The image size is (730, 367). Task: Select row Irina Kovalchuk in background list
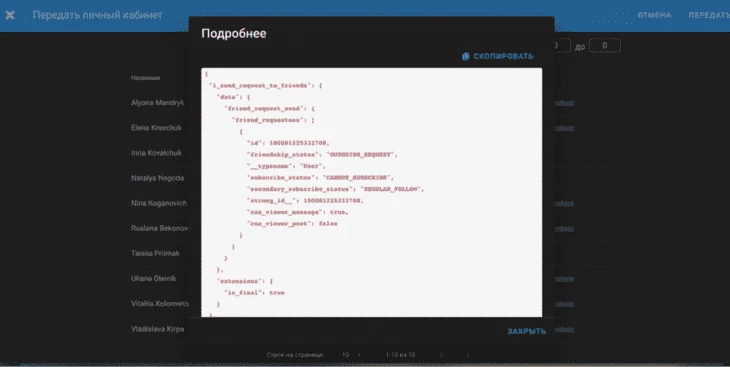(x=156, y=153)
